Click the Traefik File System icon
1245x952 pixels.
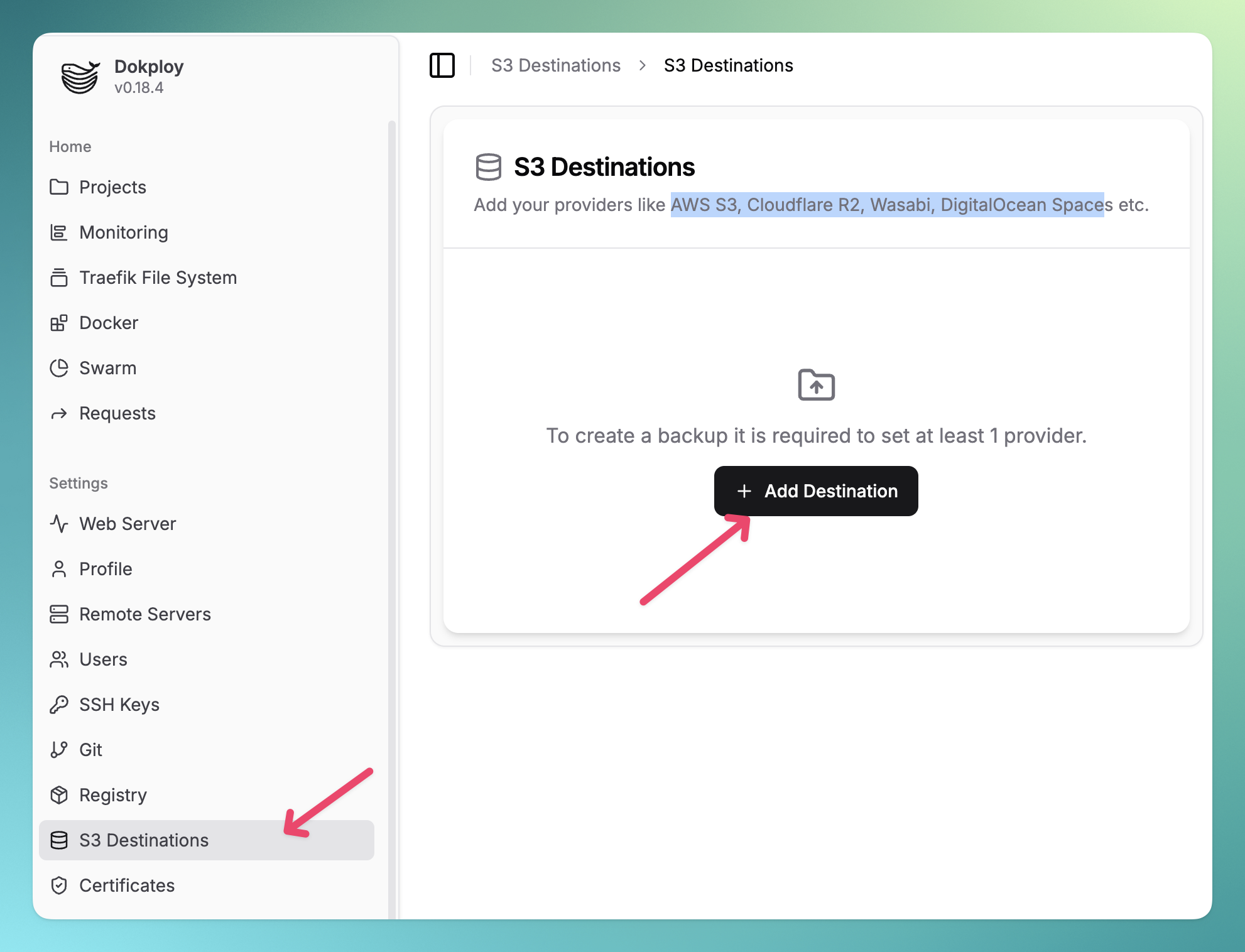59,278
